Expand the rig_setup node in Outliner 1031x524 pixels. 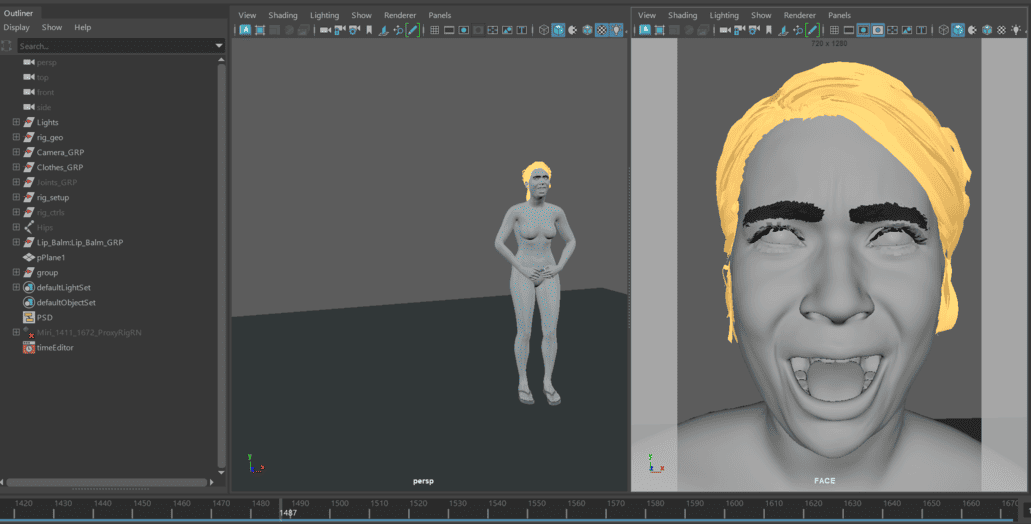click(x=16, y=197)
